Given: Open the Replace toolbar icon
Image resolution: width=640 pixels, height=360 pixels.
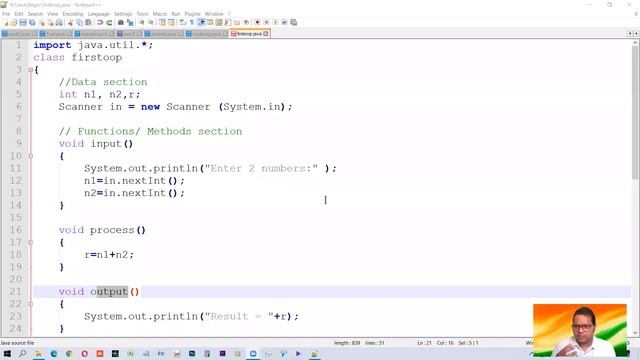Looking at the screenshot, I should (x=130, y=22).
